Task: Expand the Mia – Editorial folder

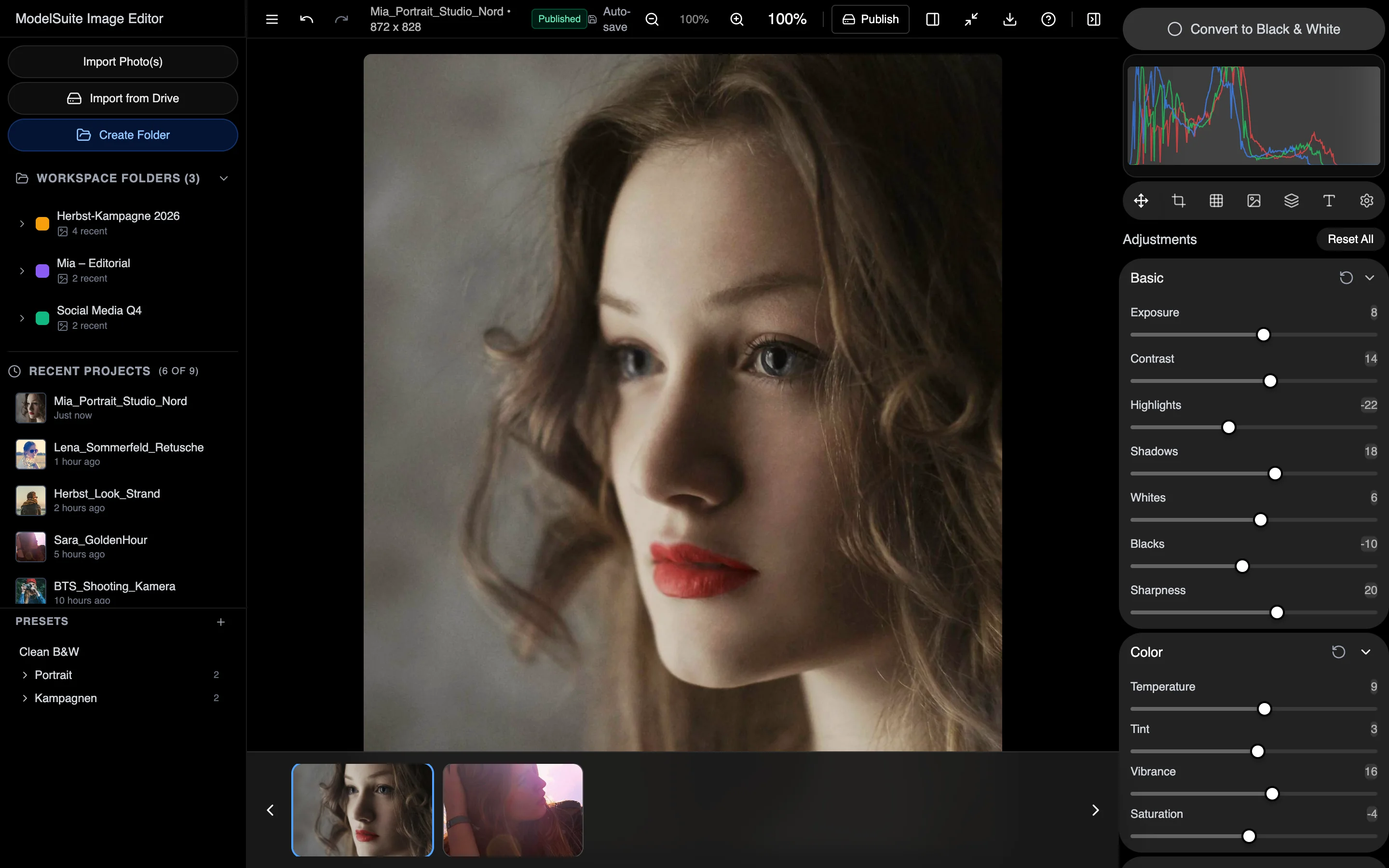Action: point(22,271)
